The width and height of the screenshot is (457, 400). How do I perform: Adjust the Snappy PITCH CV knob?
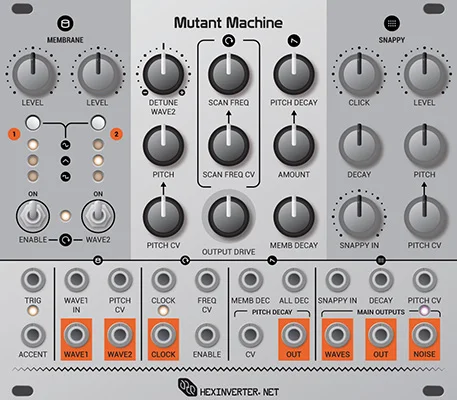[x=424, y=217]
